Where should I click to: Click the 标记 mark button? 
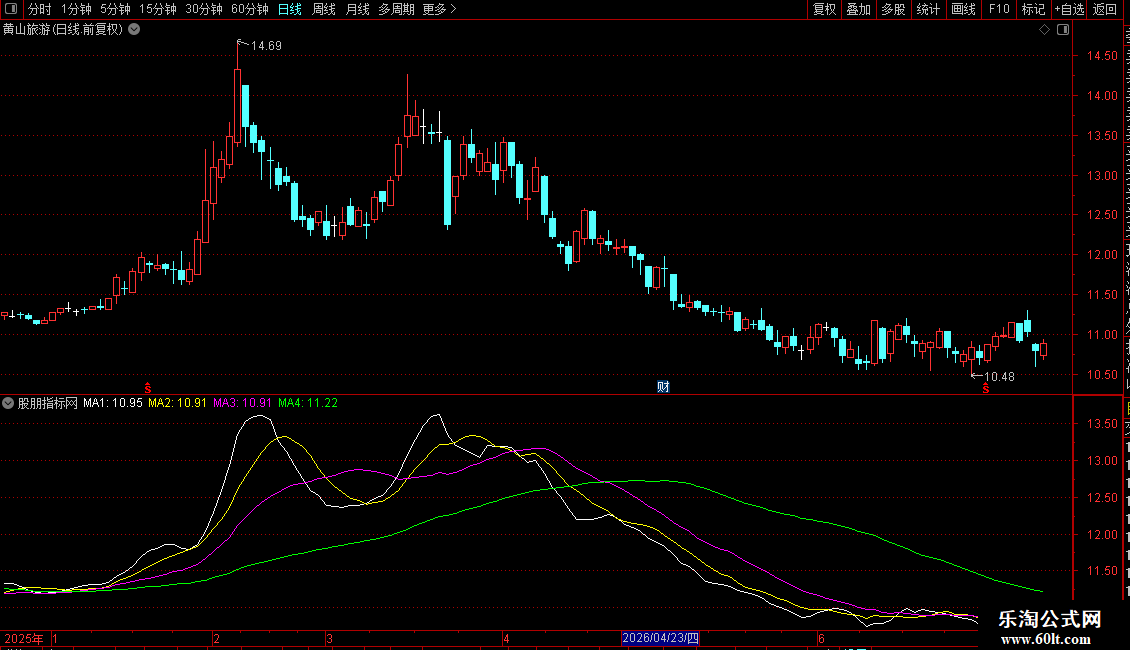[1033, 9]
